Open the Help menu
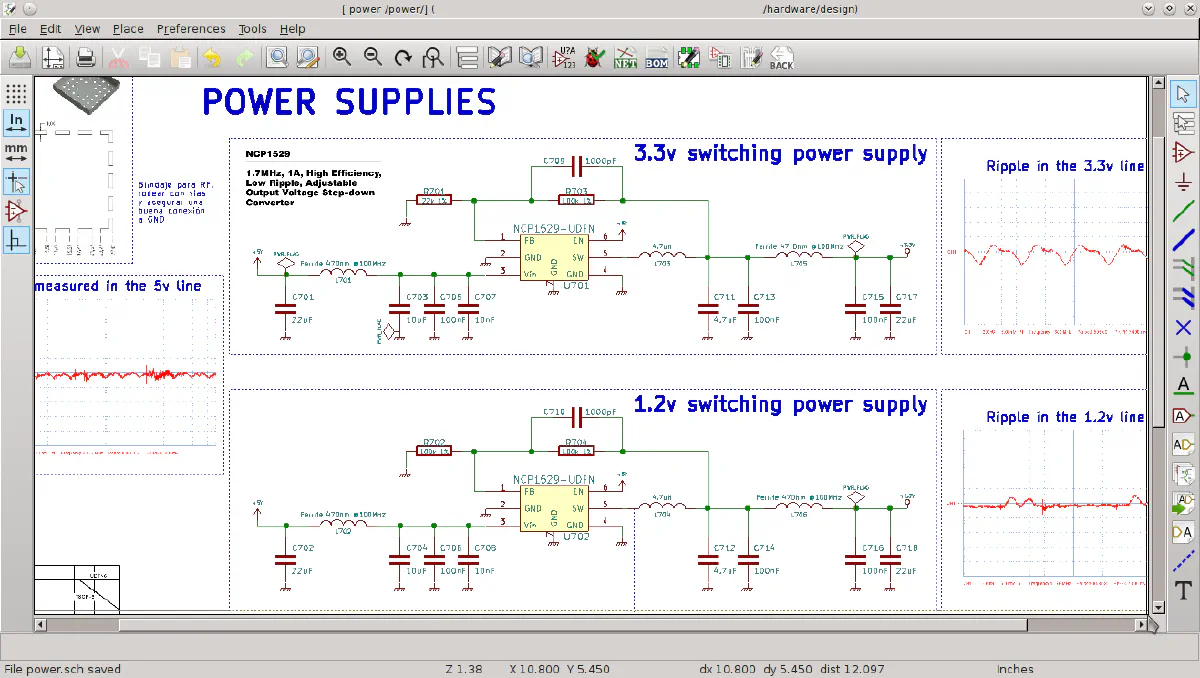This screenshot has width=1200, height=678. [292, 29]
